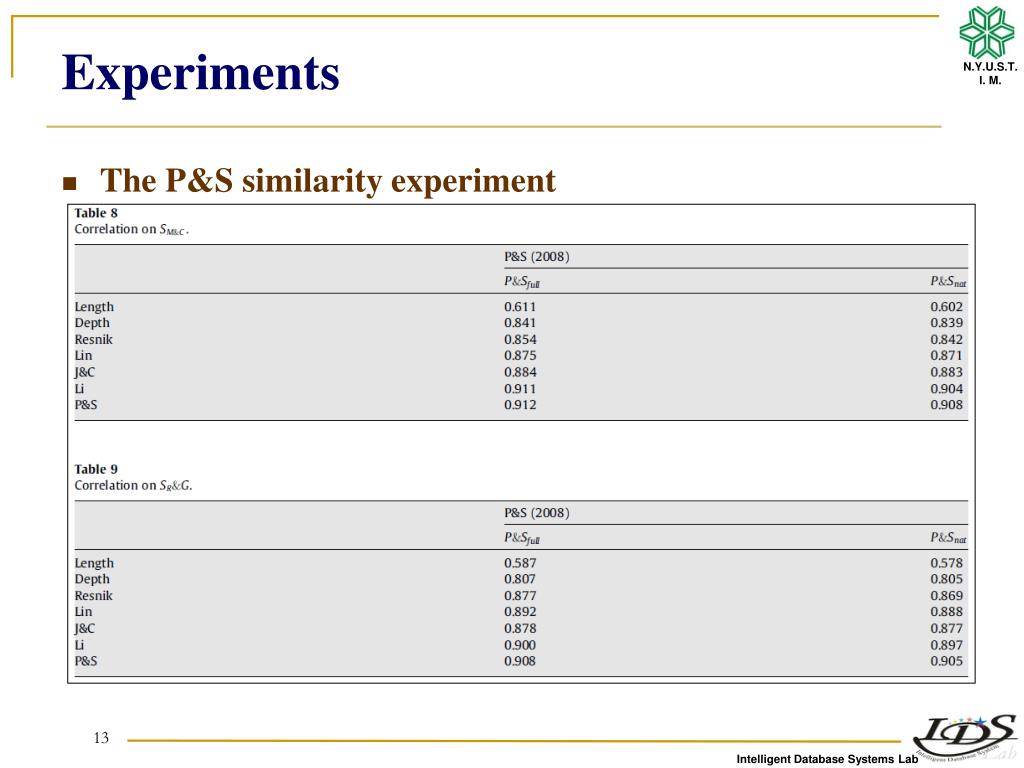Click the value "0.807" in Table 9

coord(520,579)
